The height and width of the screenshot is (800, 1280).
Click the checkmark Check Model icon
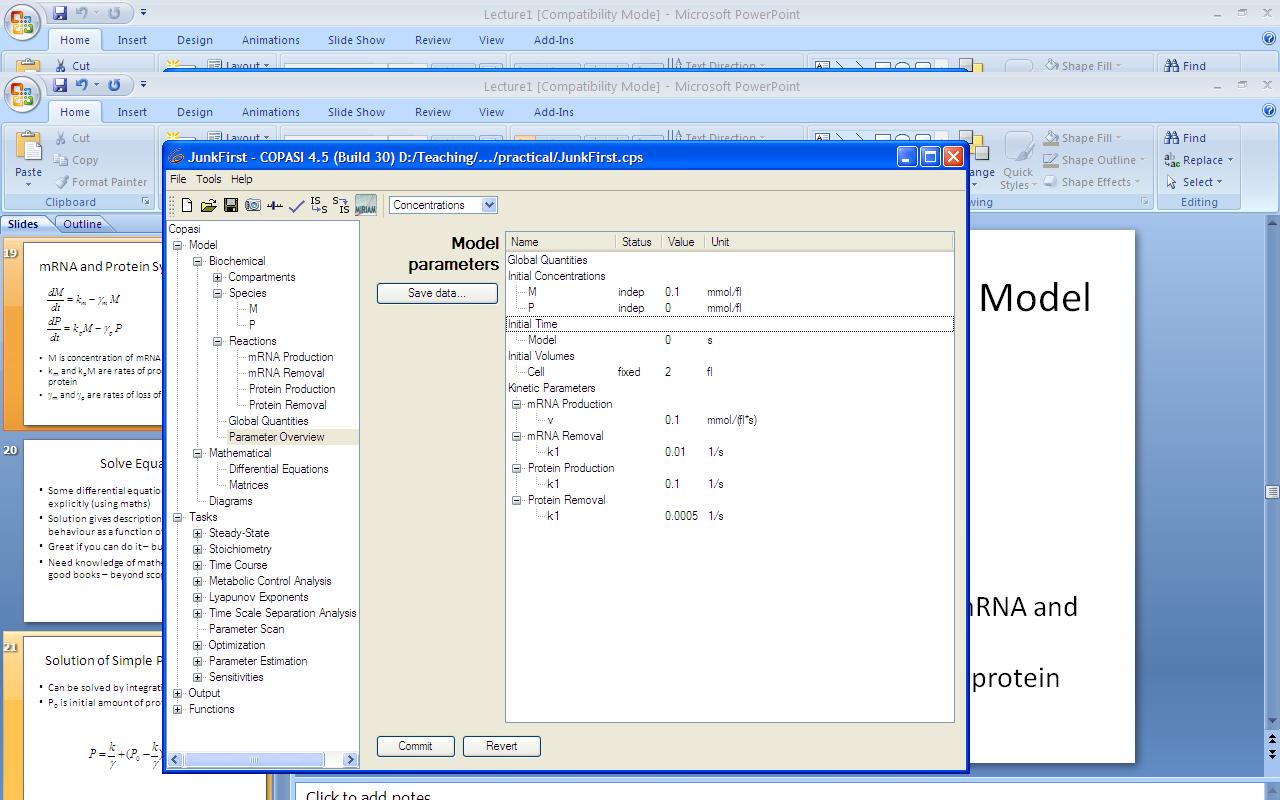[296, 206]
